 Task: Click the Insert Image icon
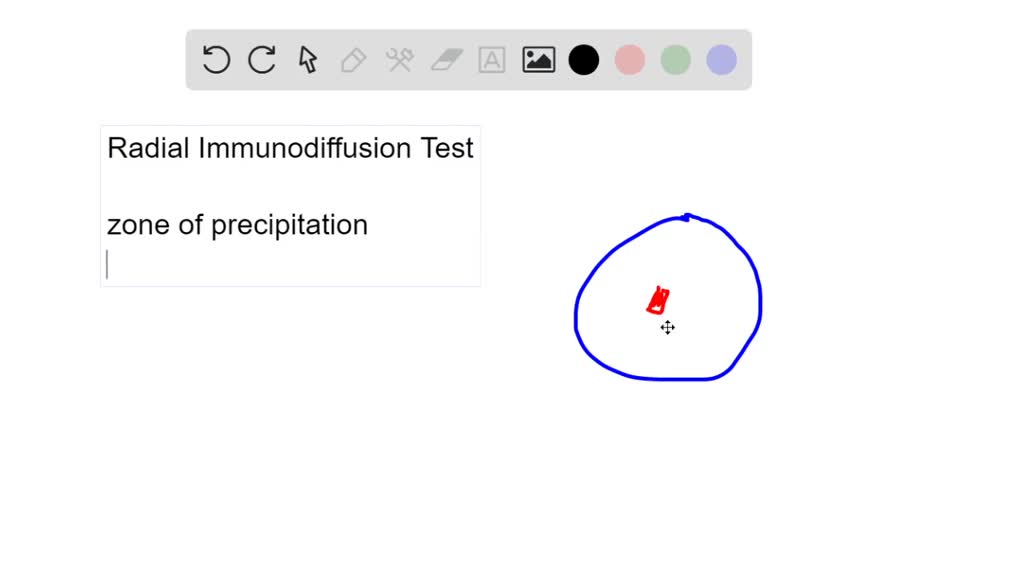[538, 60]
